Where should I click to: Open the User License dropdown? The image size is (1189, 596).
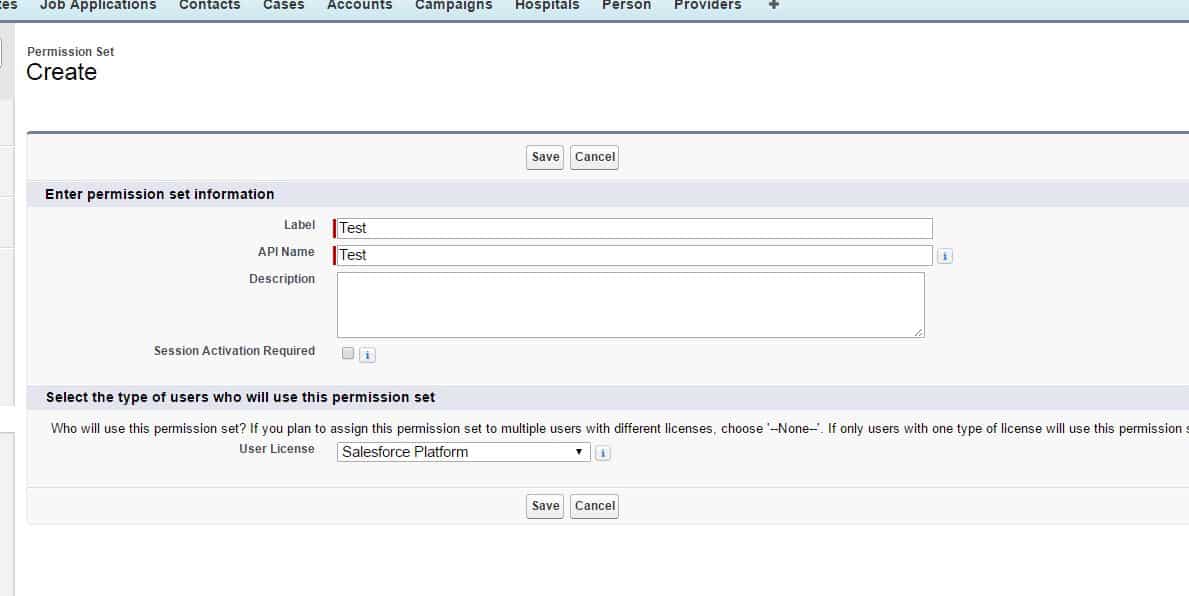(463, 452)
